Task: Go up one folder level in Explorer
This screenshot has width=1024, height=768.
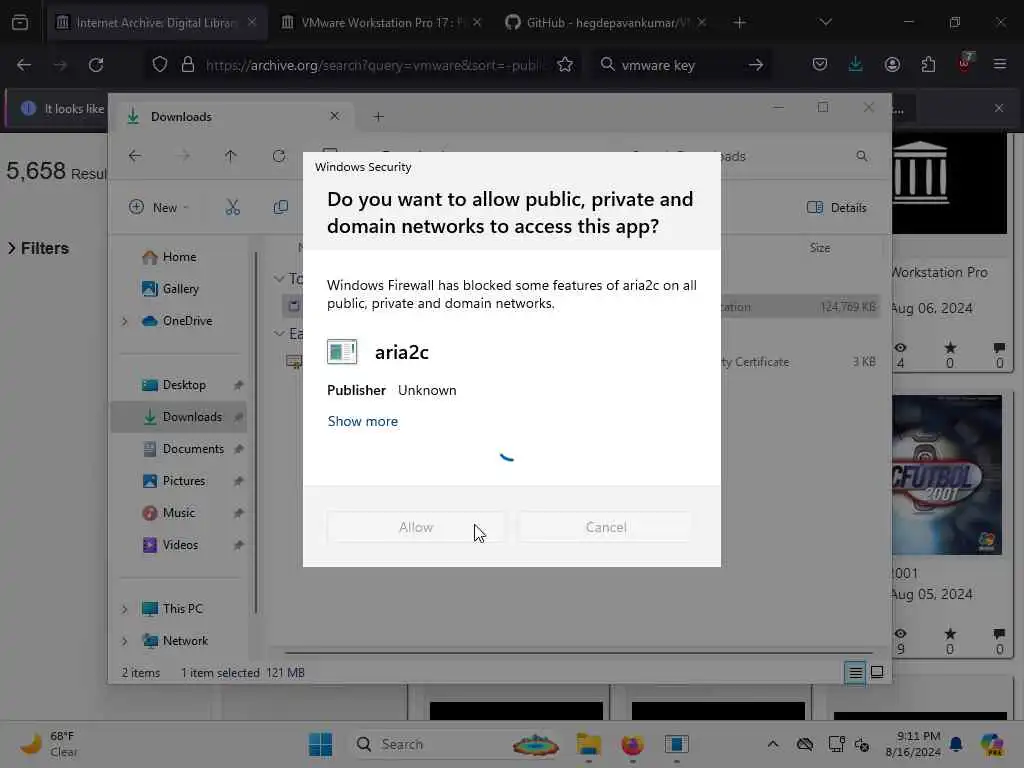Action: pos(231,156)
